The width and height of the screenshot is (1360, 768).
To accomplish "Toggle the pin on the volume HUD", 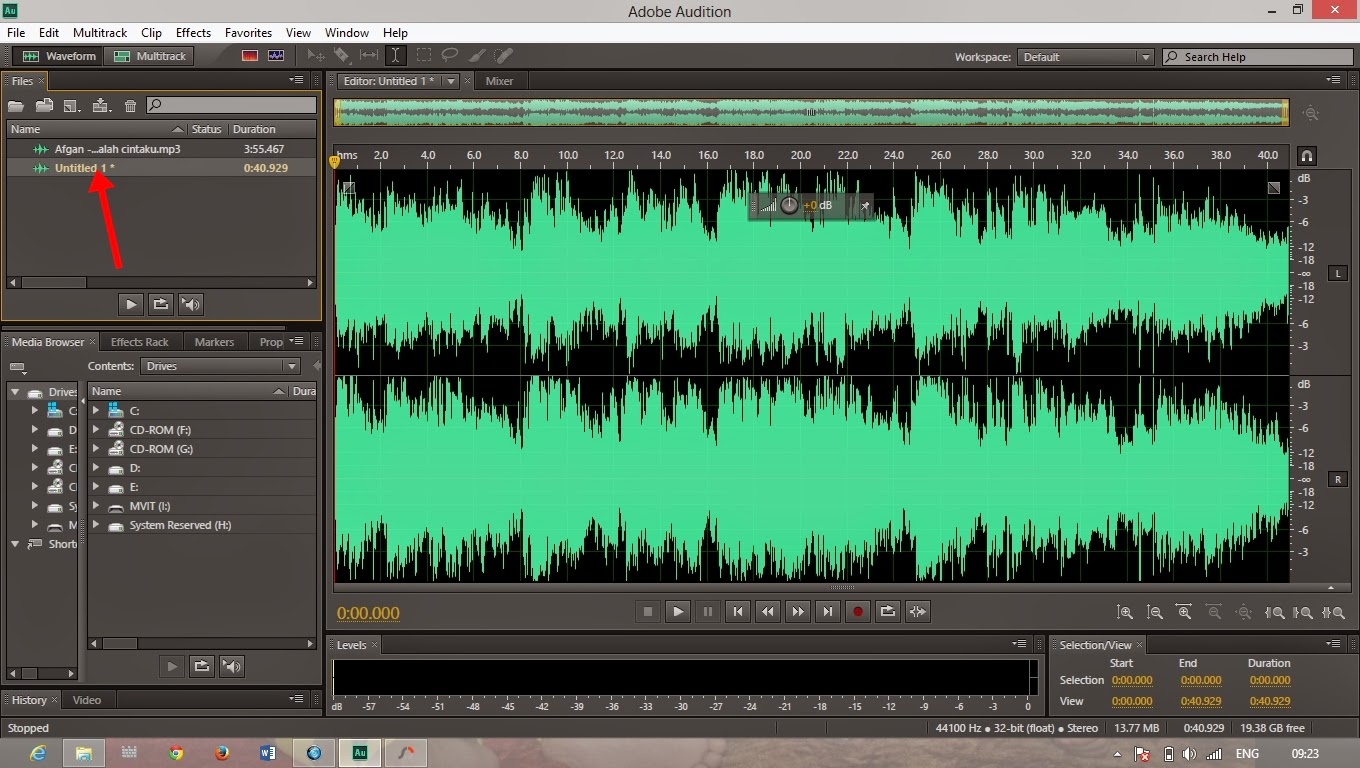I will coord(865,206).
